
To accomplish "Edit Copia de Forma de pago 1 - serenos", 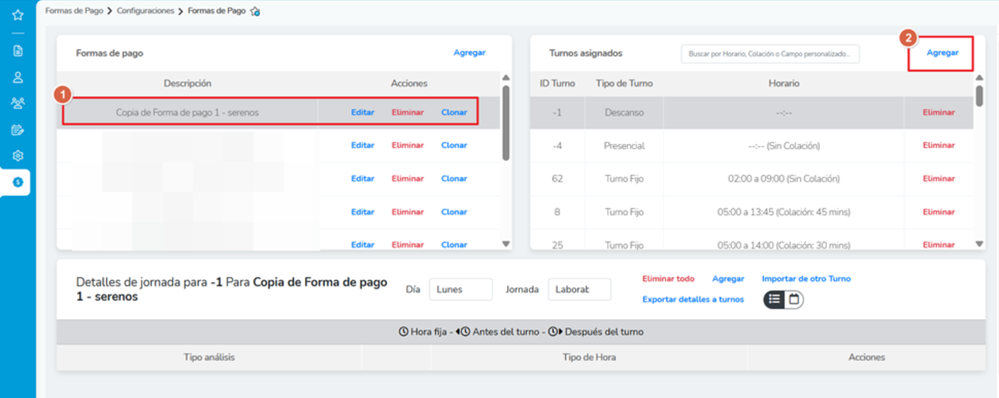I will pos(363,112).
